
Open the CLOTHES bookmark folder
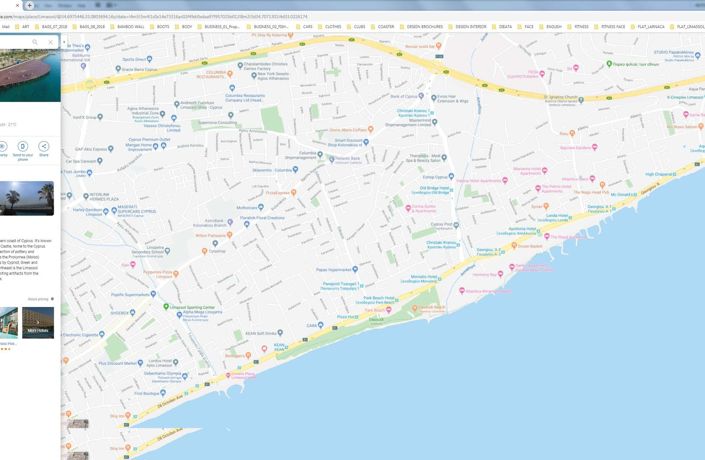(330, 27)
